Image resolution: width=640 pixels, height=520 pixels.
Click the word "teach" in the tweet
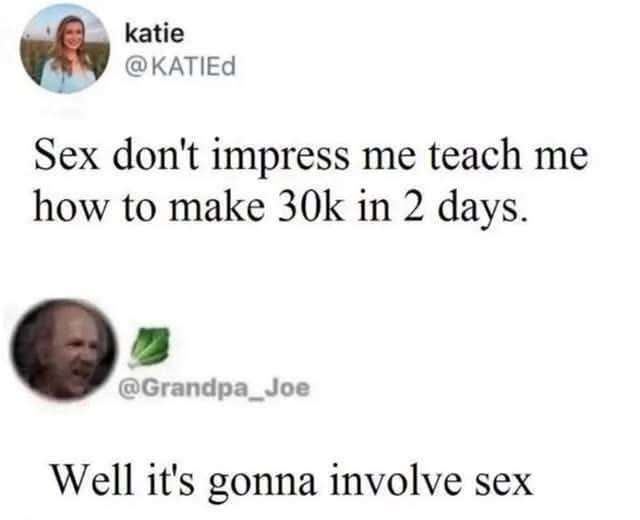click(475, 154)
